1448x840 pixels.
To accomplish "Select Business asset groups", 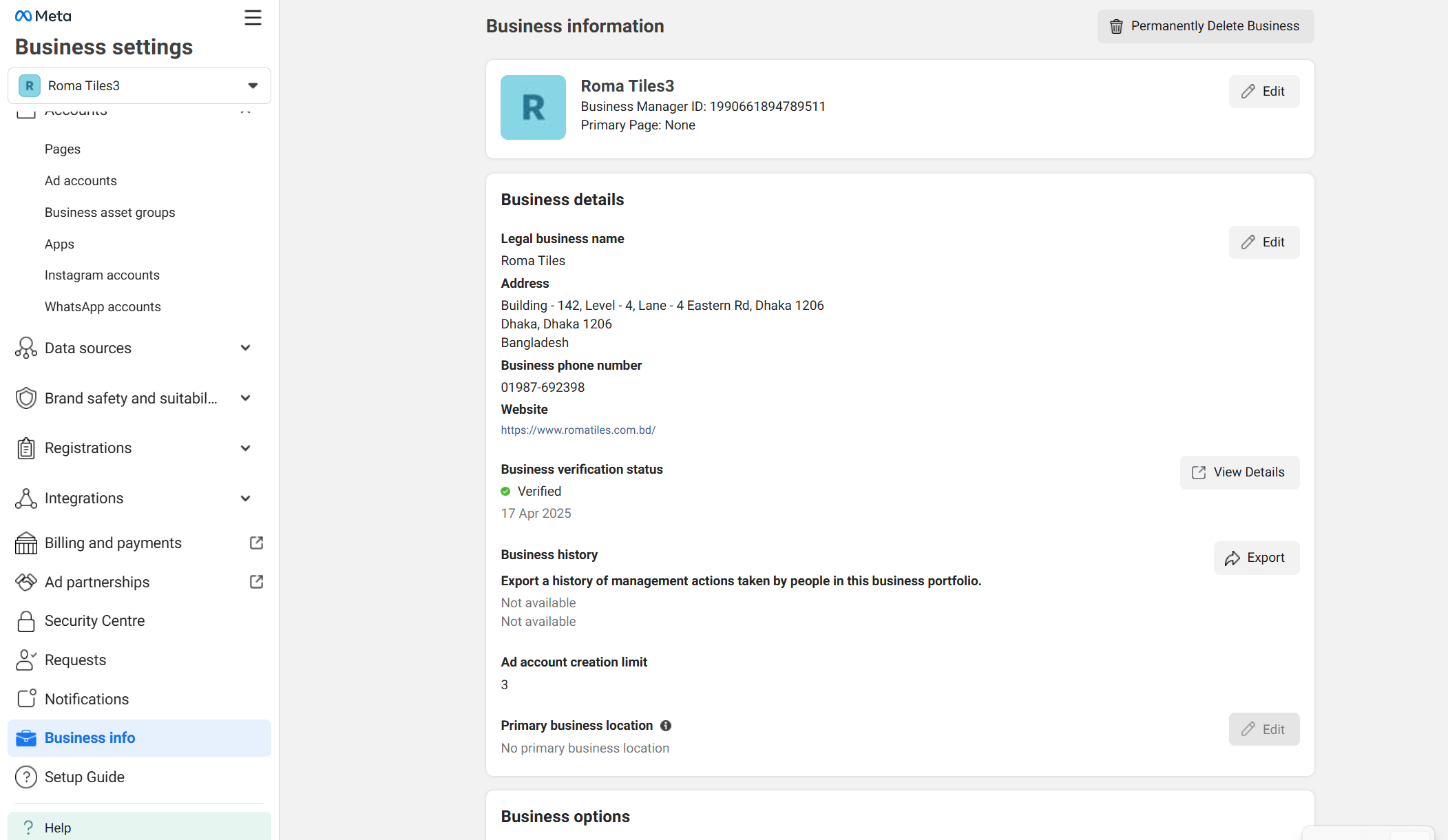I will coord(109,212).
